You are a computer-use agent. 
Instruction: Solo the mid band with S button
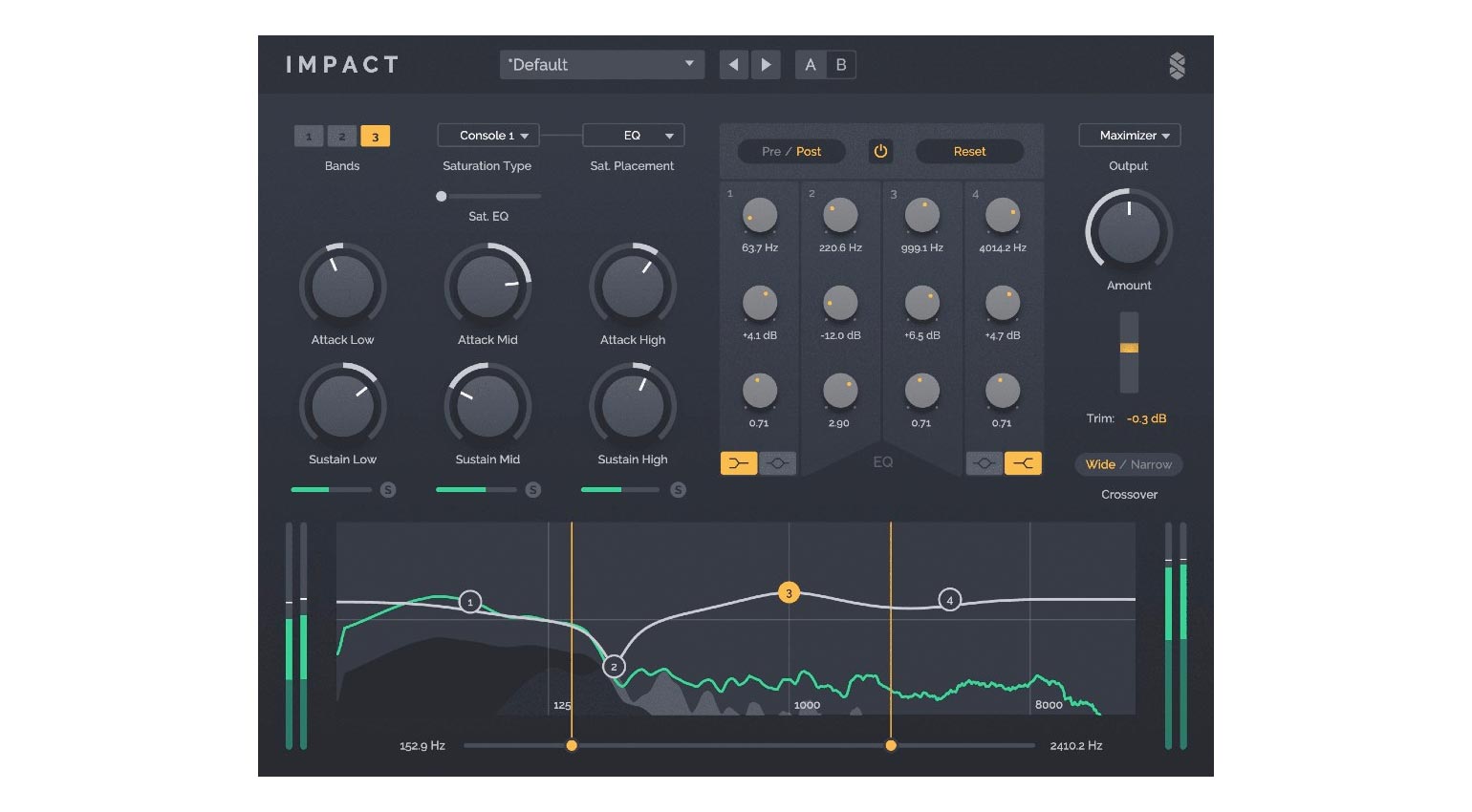(x=533, y=490)
